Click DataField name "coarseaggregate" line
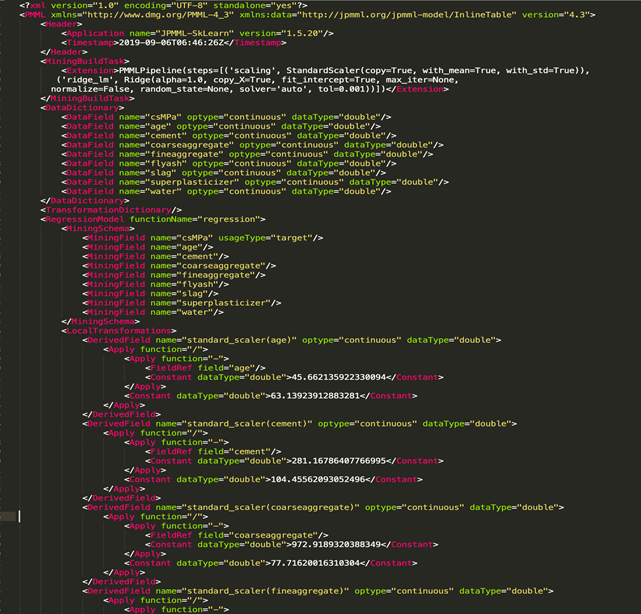 (252, 145)
